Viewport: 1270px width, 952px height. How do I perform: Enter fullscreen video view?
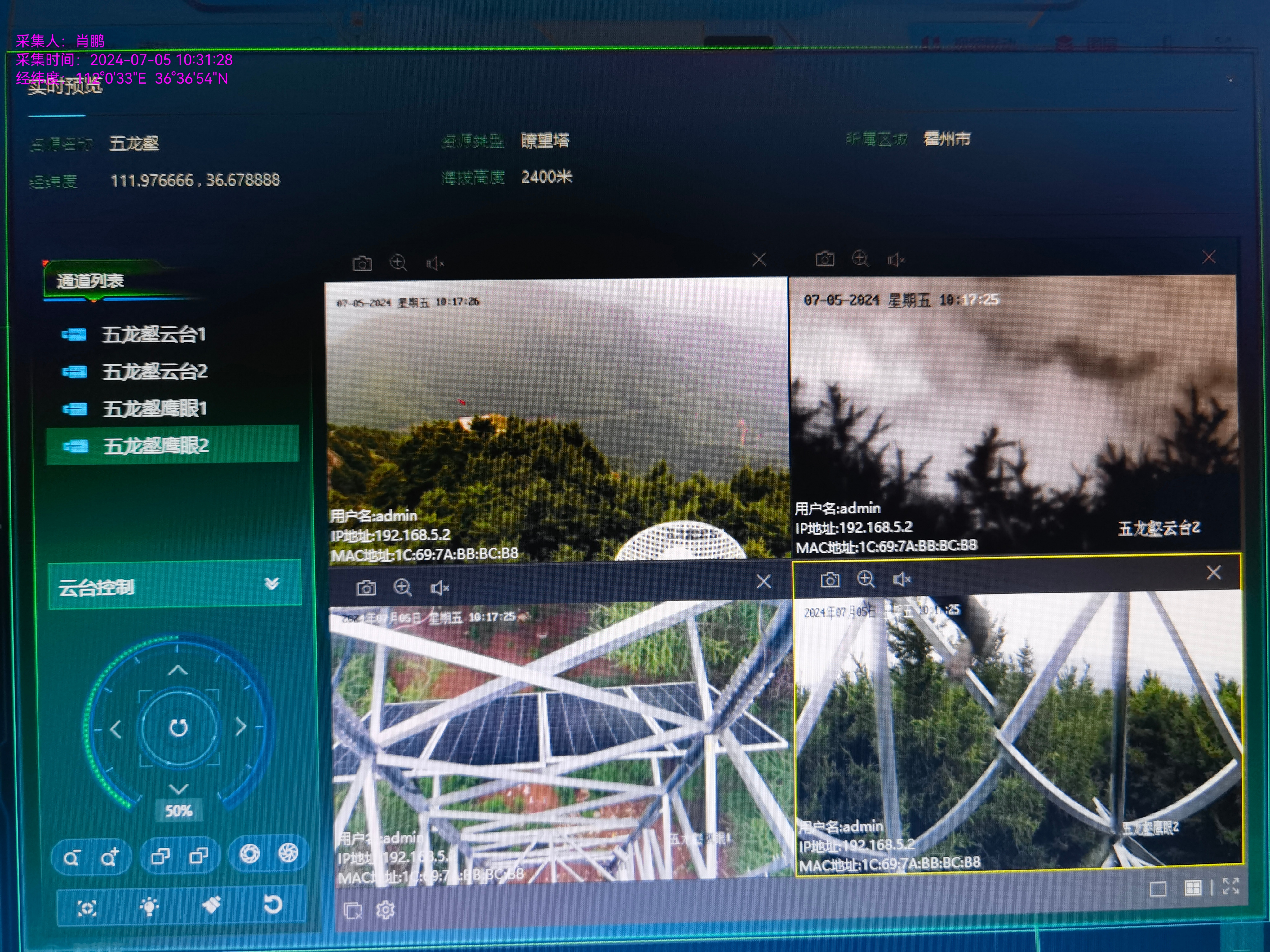pyautogui.click(x=1230, y=886)
